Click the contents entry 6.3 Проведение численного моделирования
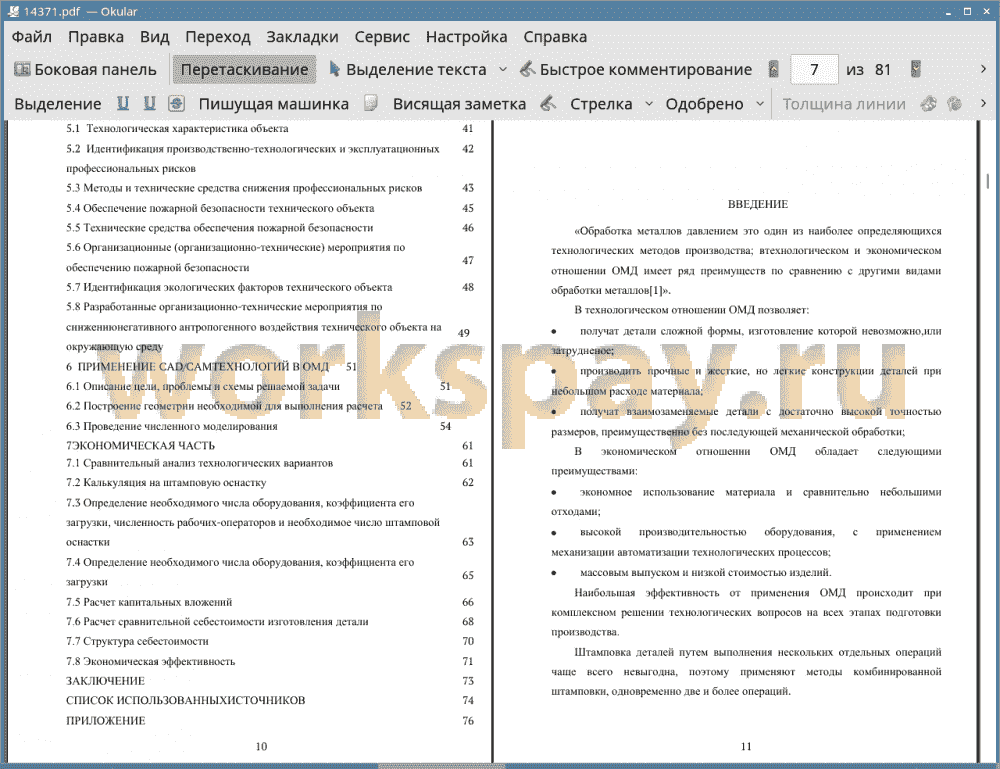Image resolution: width=1000 pixels, height=769 pixels. point(172,426)
